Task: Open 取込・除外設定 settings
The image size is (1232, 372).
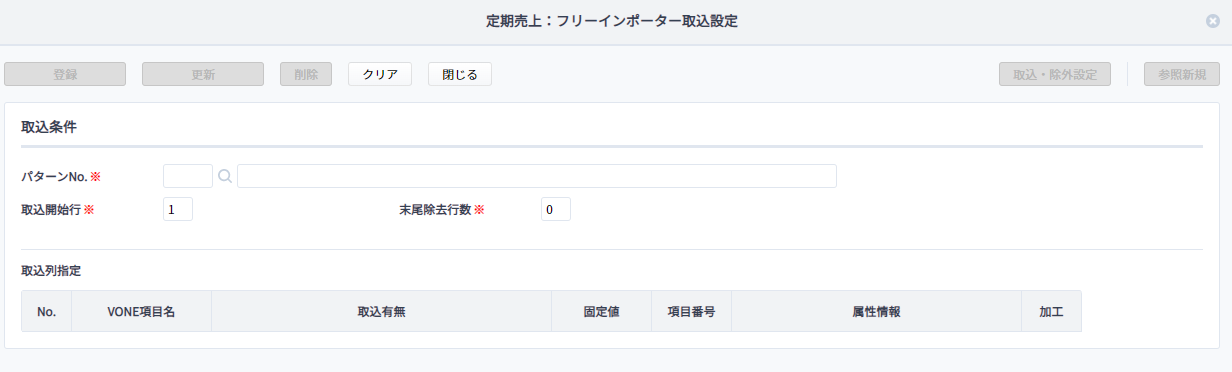Action: [x=1055, y=74]
